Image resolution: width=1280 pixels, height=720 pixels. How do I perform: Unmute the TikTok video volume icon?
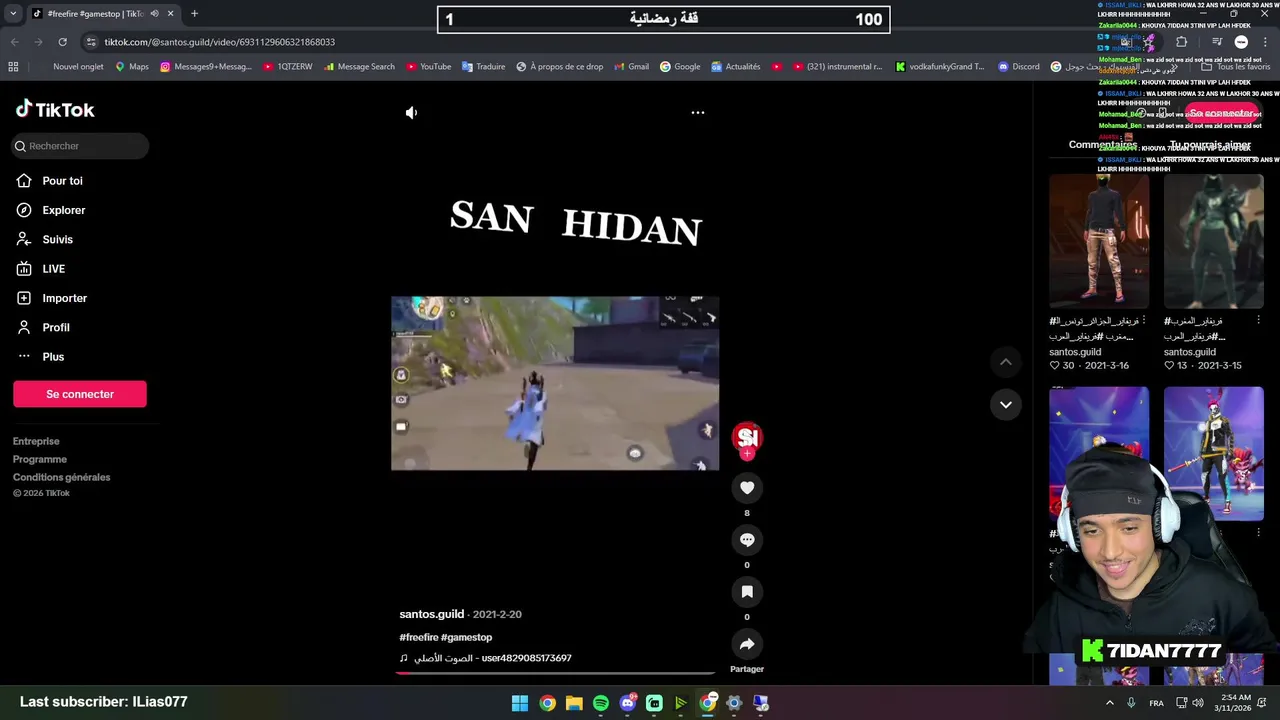(411, 113)
